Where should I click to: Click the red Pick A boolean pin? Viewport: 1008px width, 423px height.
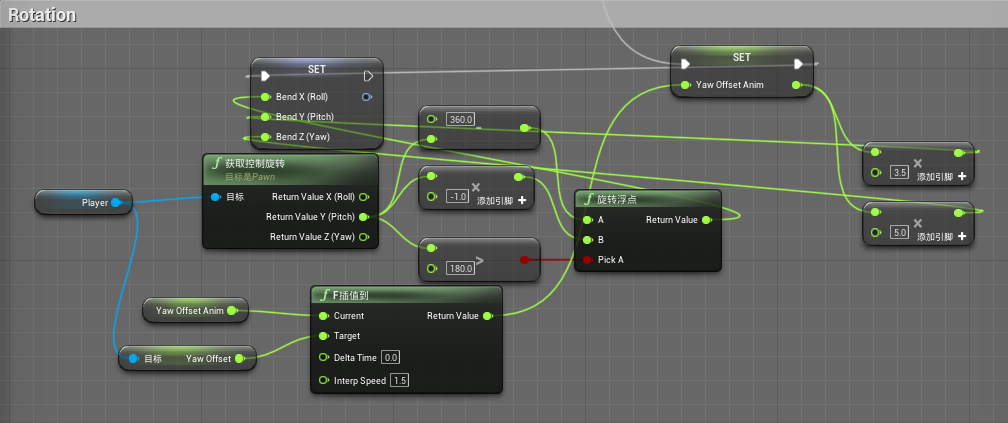pos(586,260)
